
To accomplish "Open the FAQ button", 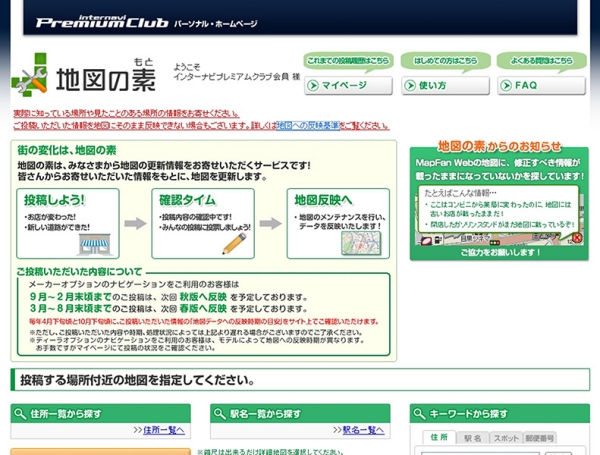I will [x=541, y=85].
